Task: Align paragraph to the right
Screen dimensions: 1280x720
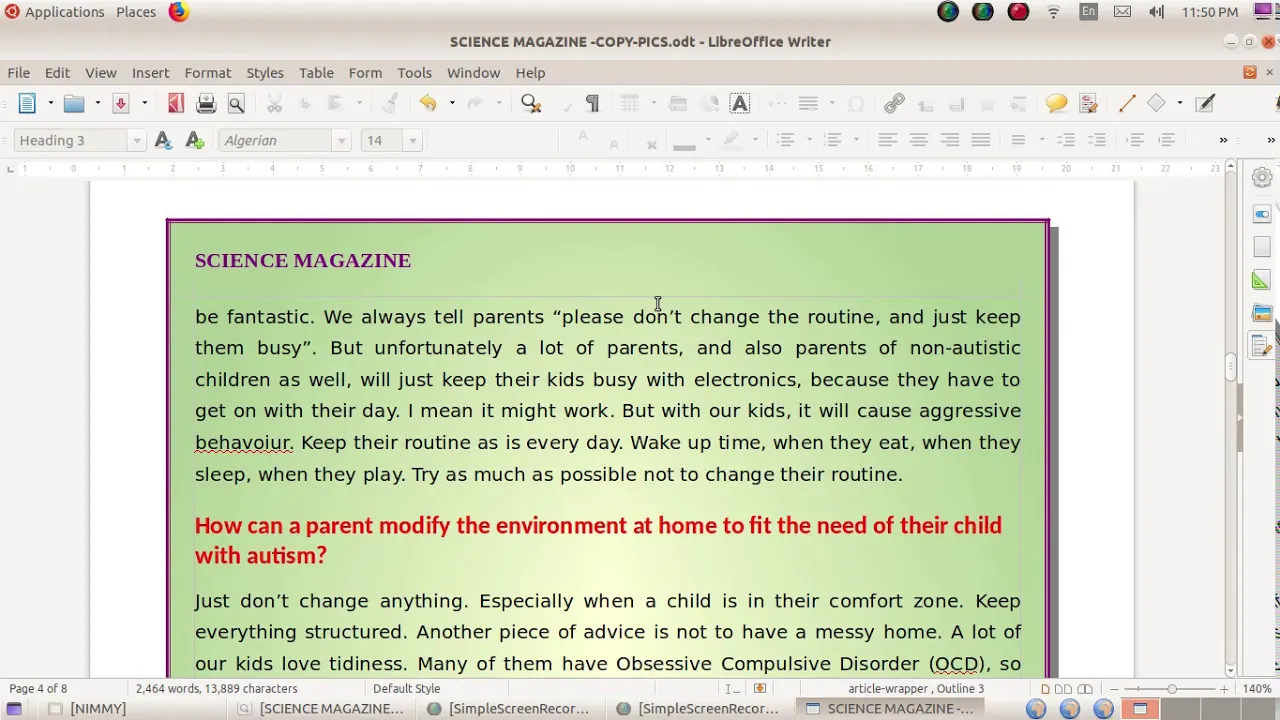Action: pyautogui.click(x=949, y=140)
